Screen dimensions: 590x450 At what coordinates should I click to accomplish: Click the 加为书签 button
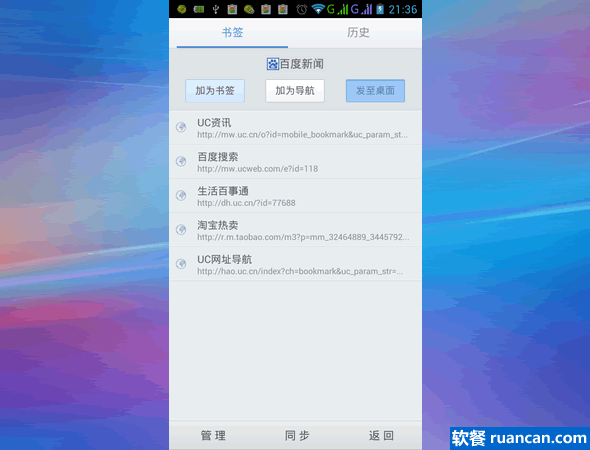point(215,91)
